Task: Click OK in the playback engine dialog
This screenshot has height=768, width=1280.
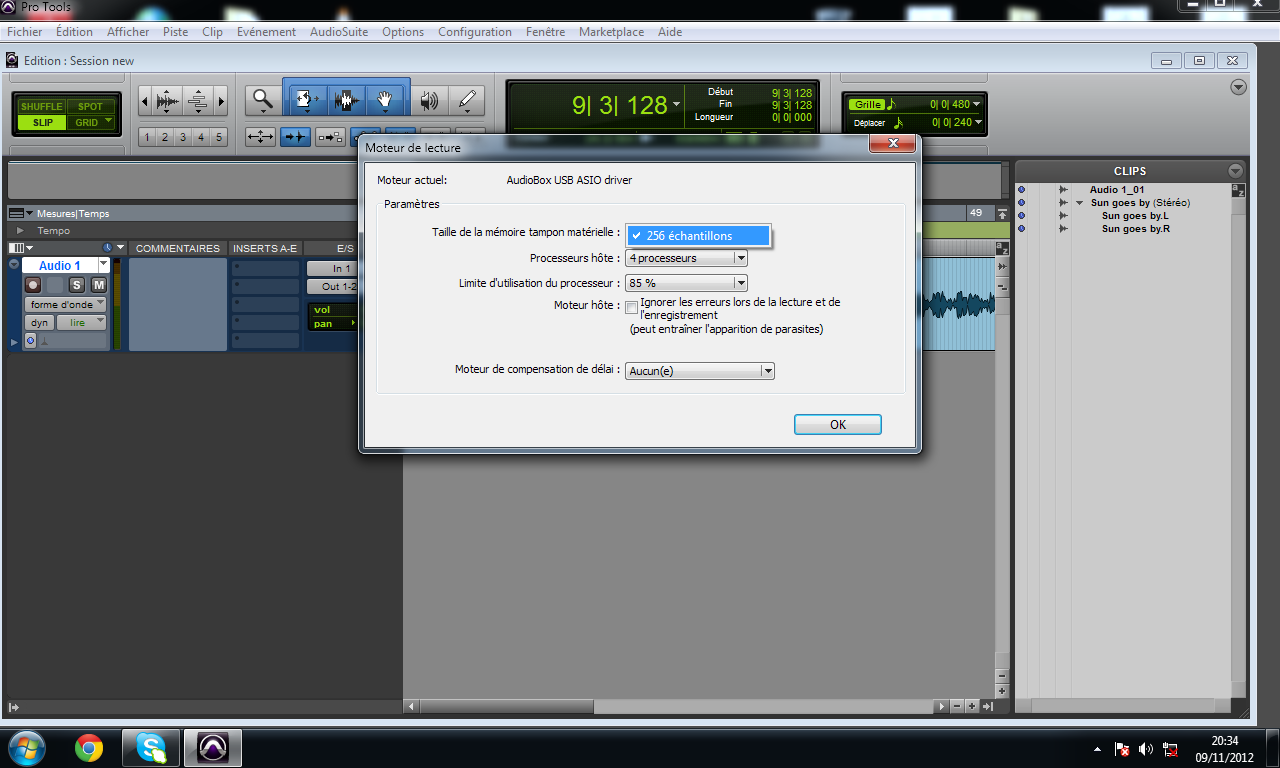Action: pyautogui.click(x=837, y=425)
